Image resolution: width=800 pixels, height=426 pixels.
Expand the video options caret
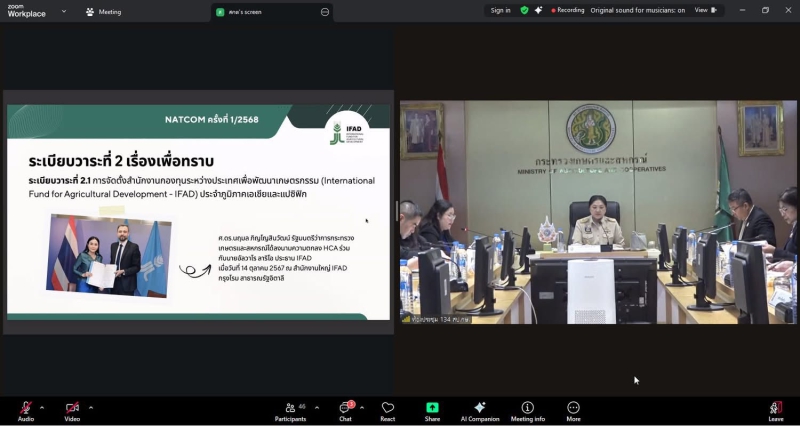click(91, 407)
